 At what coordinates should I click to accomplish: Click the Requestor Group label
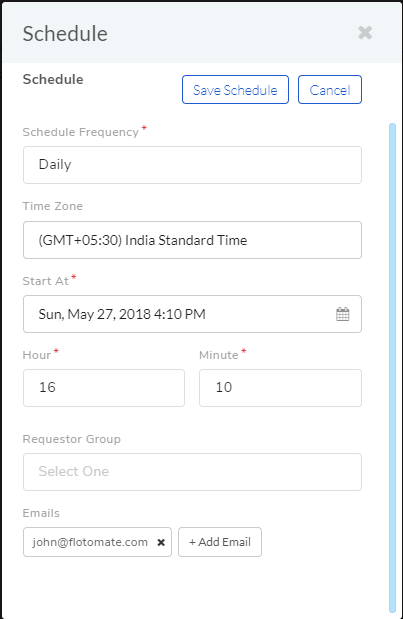click(x=71, y=439)
